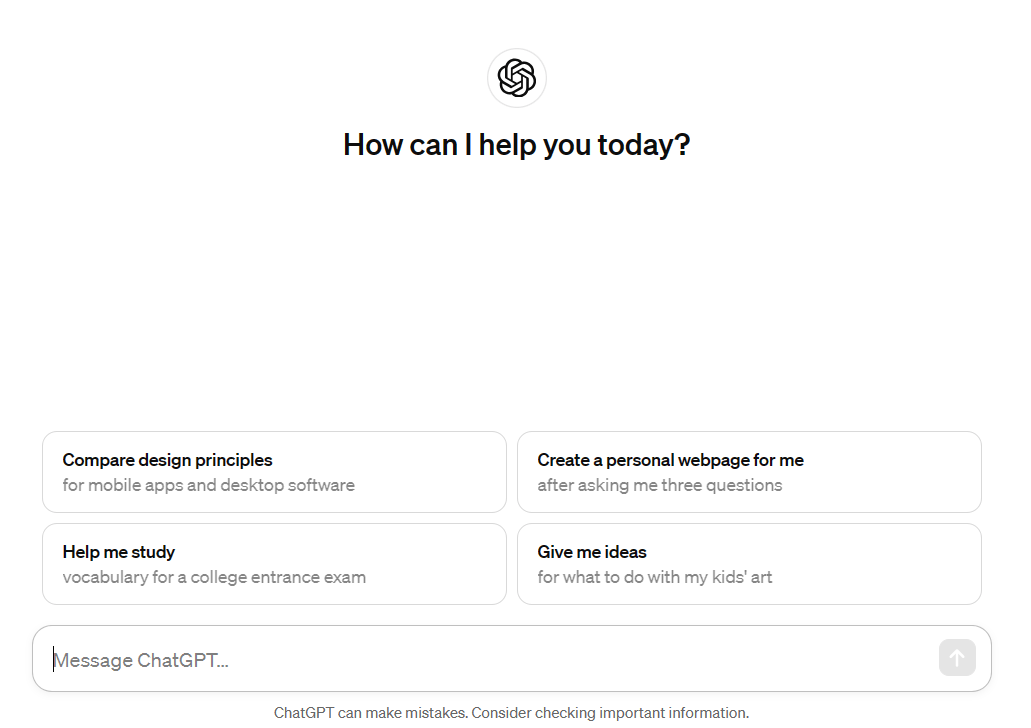Open the 'Give me ideas' suggestion title

pos(592,552)
